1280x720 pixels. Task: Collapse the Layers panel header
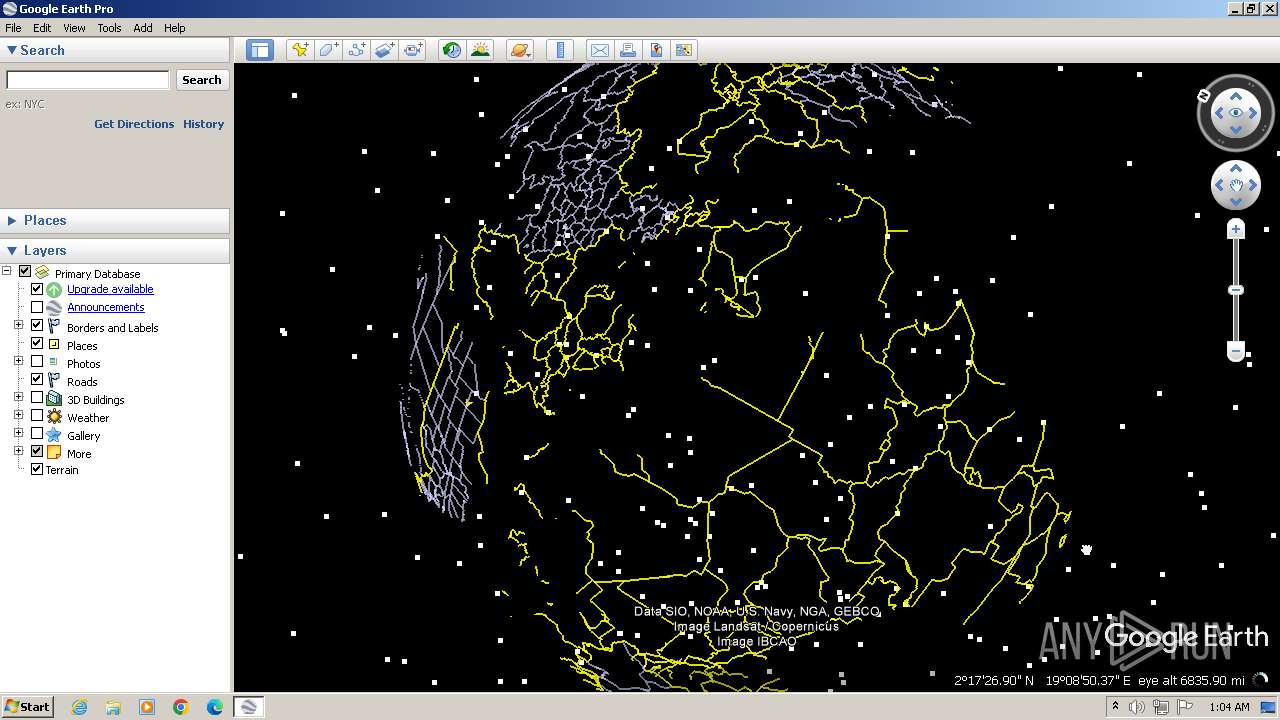click(x=115, y=250)
